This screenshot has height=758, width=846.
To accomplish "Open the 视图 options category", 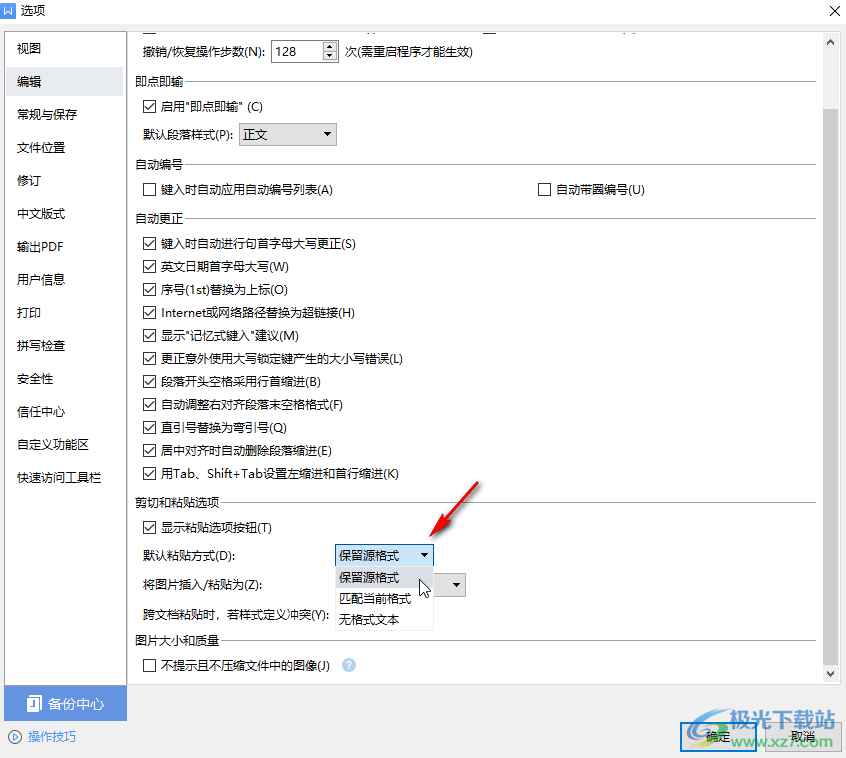I will tap(65, 49).
